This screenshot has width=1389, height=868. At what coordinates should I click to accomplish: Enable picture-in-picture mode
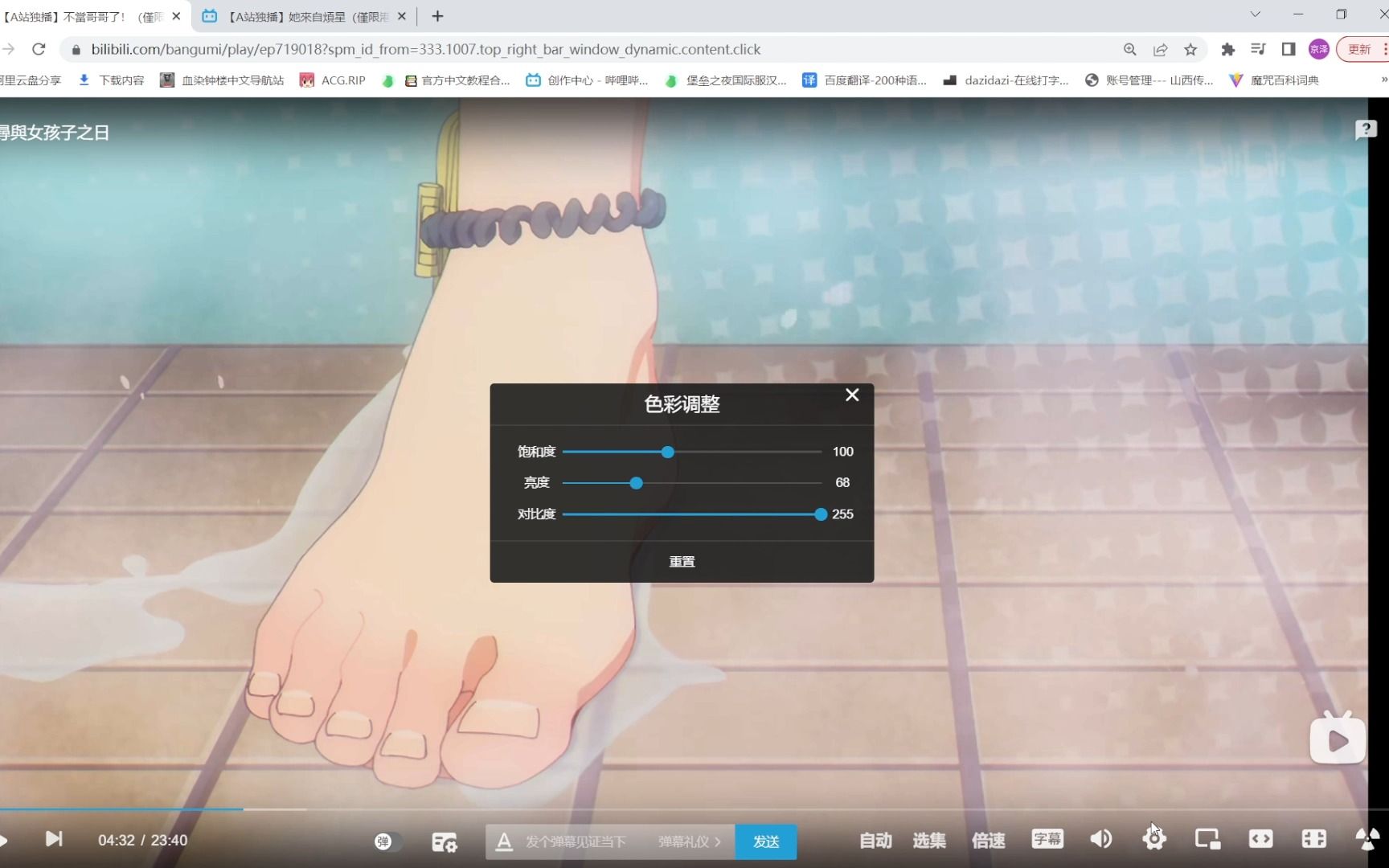click(1207, 839)
